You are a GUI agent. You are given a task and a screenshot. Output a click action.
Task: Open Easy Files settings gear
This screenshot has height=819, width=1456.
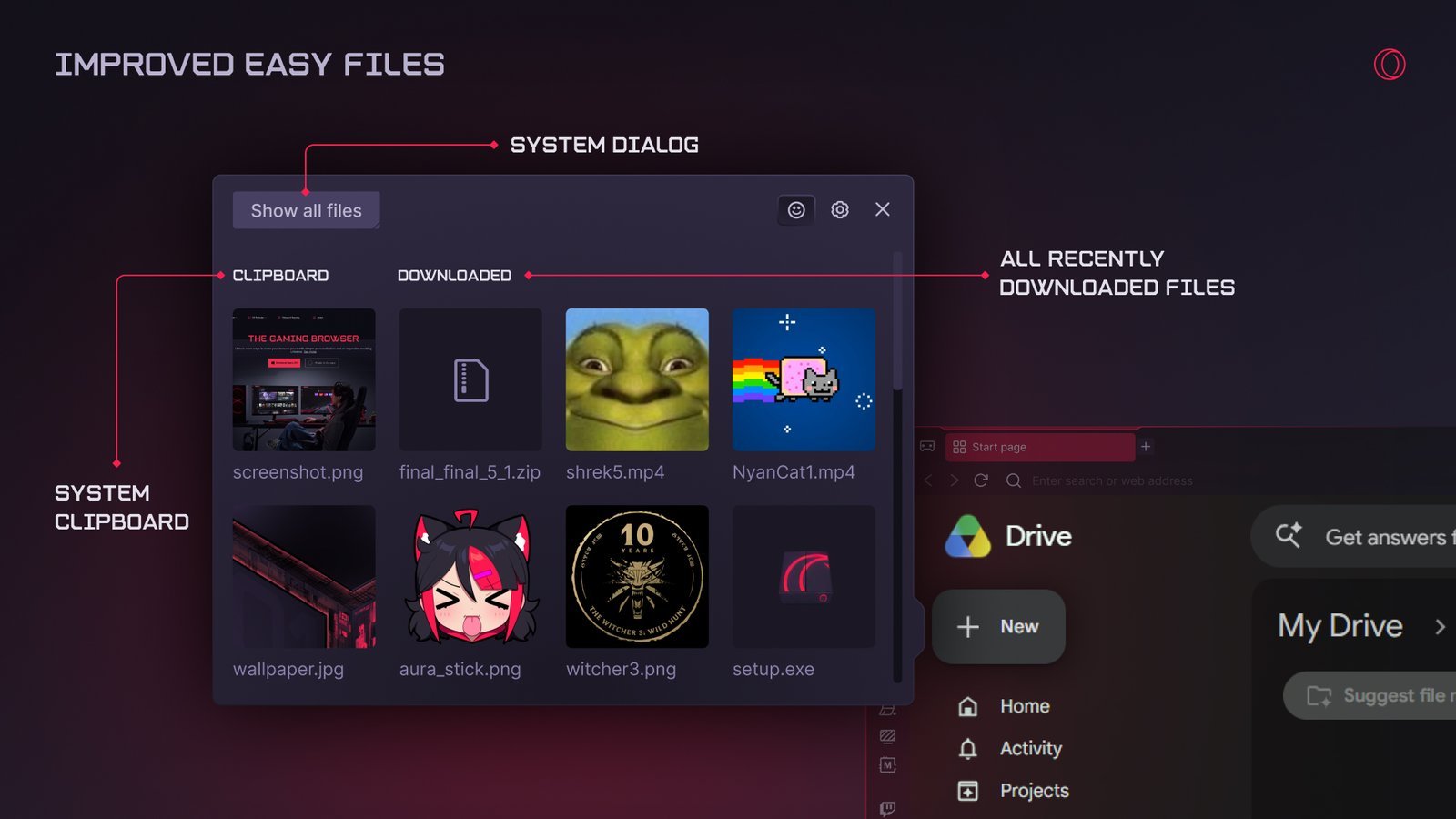[840, 210]
